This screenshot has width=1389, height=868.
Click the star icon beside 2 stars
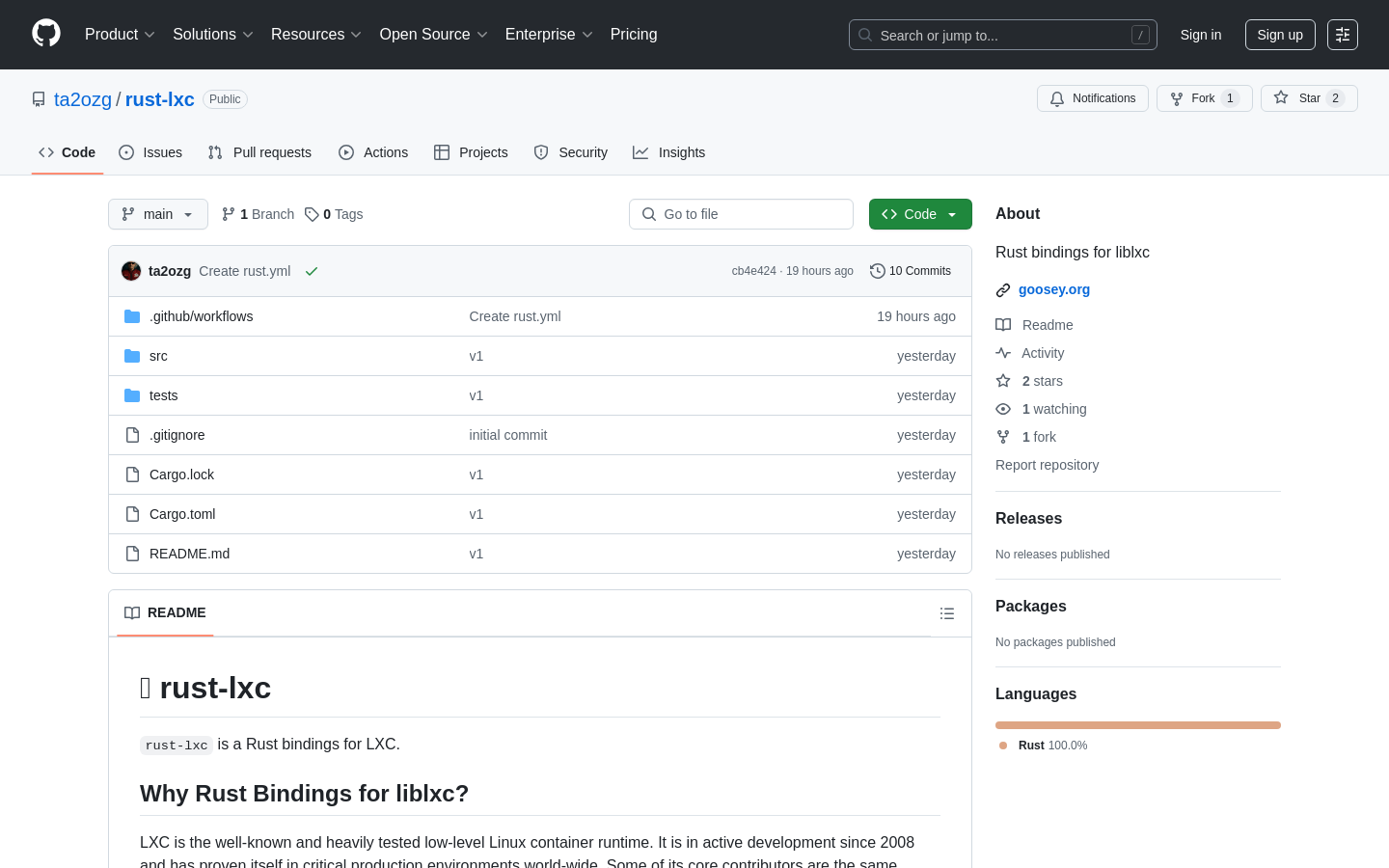tap(1003, 381)
